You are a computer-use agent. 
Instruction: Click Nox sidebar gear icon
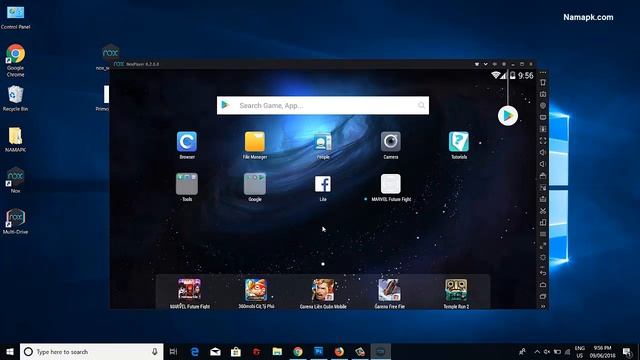(x=543, y=258)
